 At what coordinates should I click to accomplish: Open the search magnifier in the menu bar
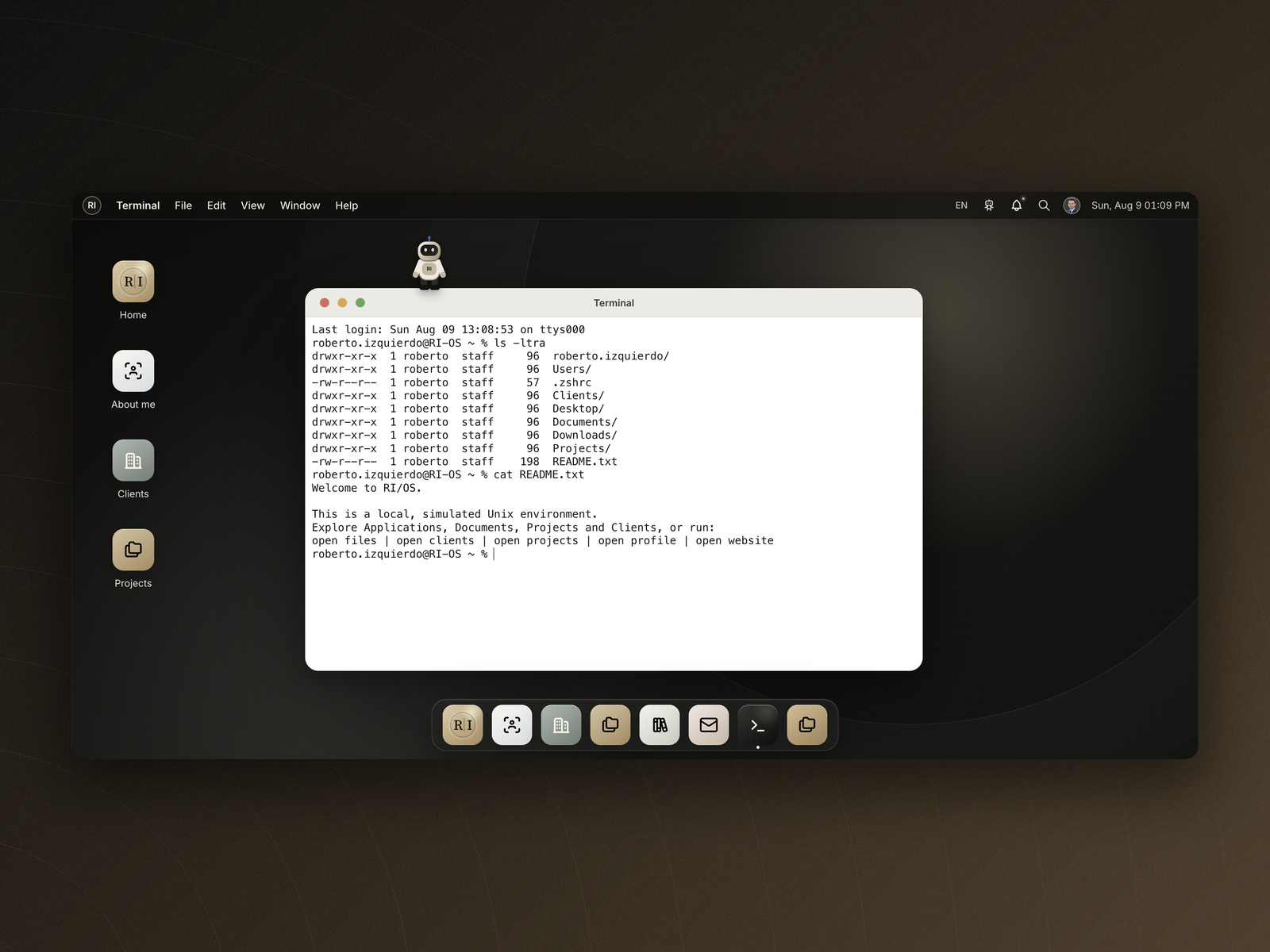pyautogui.click(x=1045, y=205)
